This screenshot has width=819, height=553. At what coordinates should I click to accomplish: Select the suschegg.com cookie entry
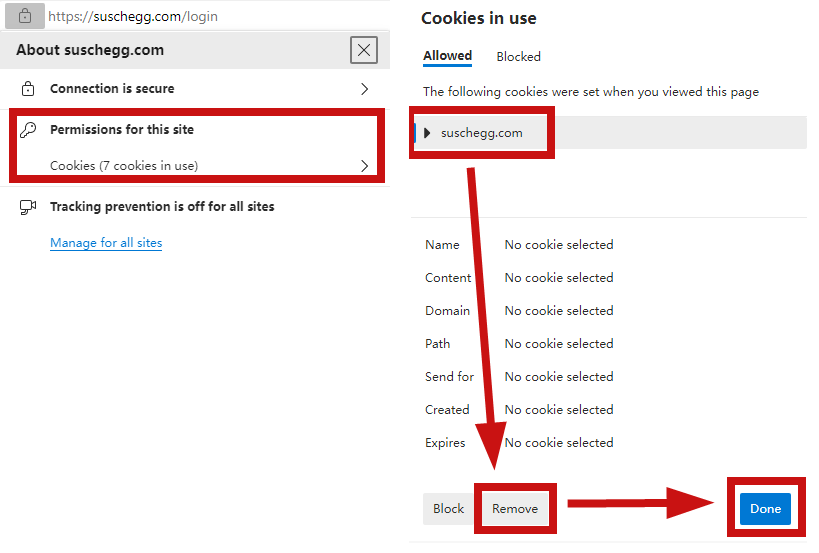click(481, 133)
